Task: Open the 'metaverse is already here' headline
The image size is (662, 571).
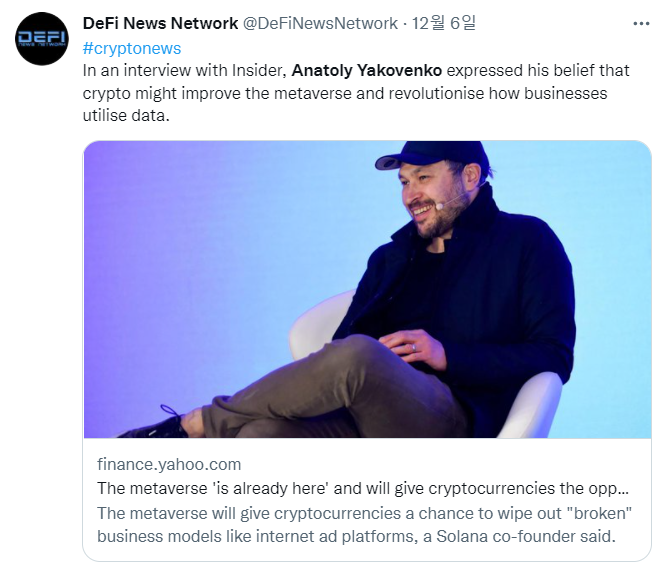Action: tap(360, 489)
